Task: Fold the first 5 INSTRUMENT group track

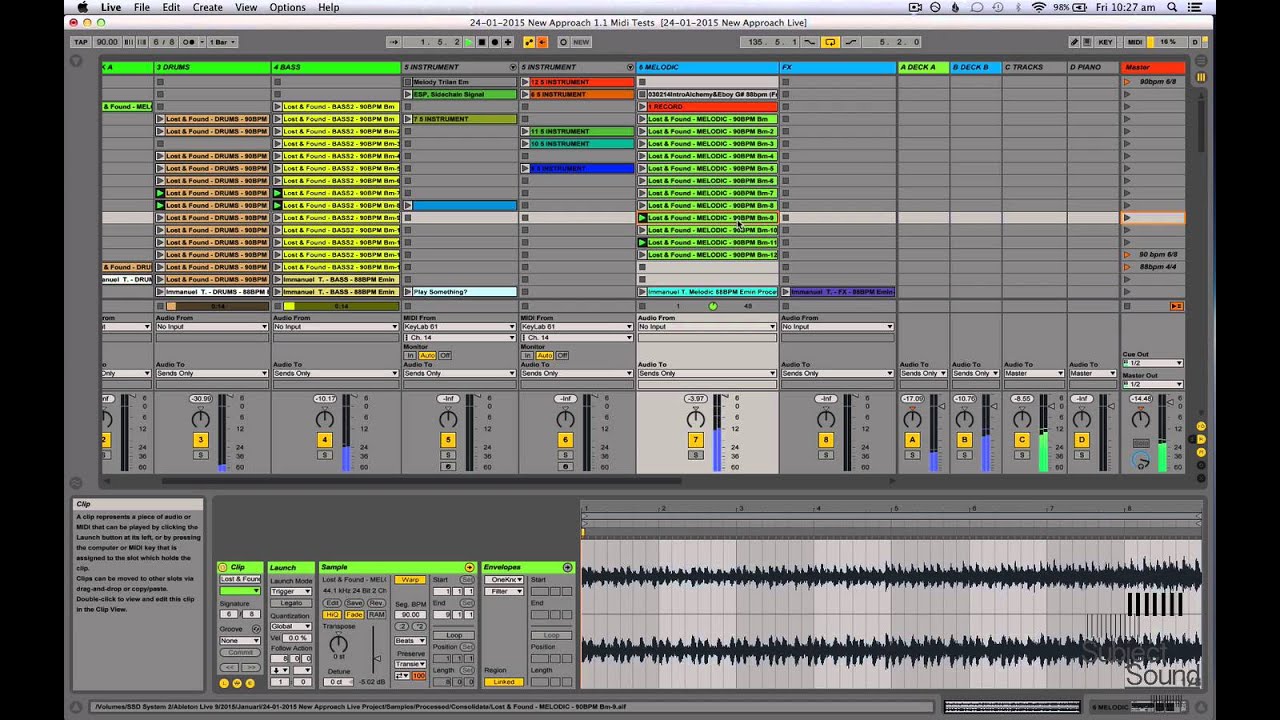Action: tap(513, 67)
